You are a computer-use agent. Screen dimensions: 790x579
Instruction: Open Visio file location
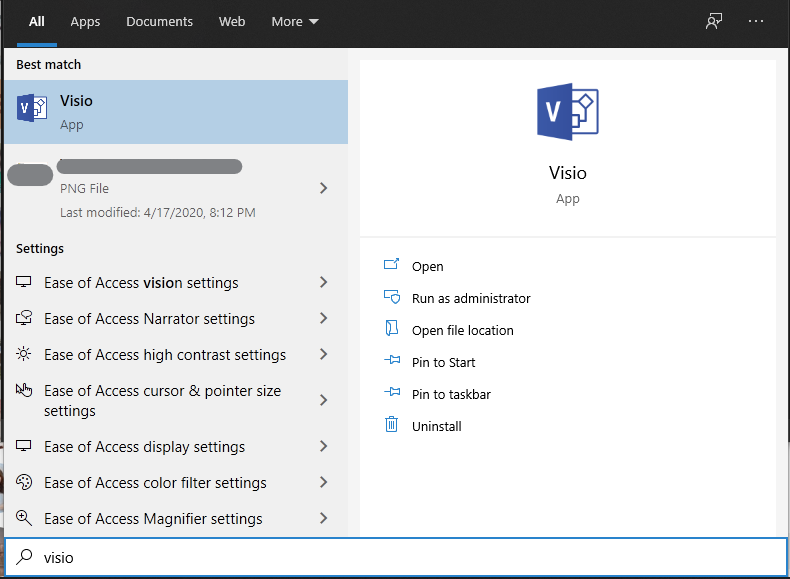point(462,330)
